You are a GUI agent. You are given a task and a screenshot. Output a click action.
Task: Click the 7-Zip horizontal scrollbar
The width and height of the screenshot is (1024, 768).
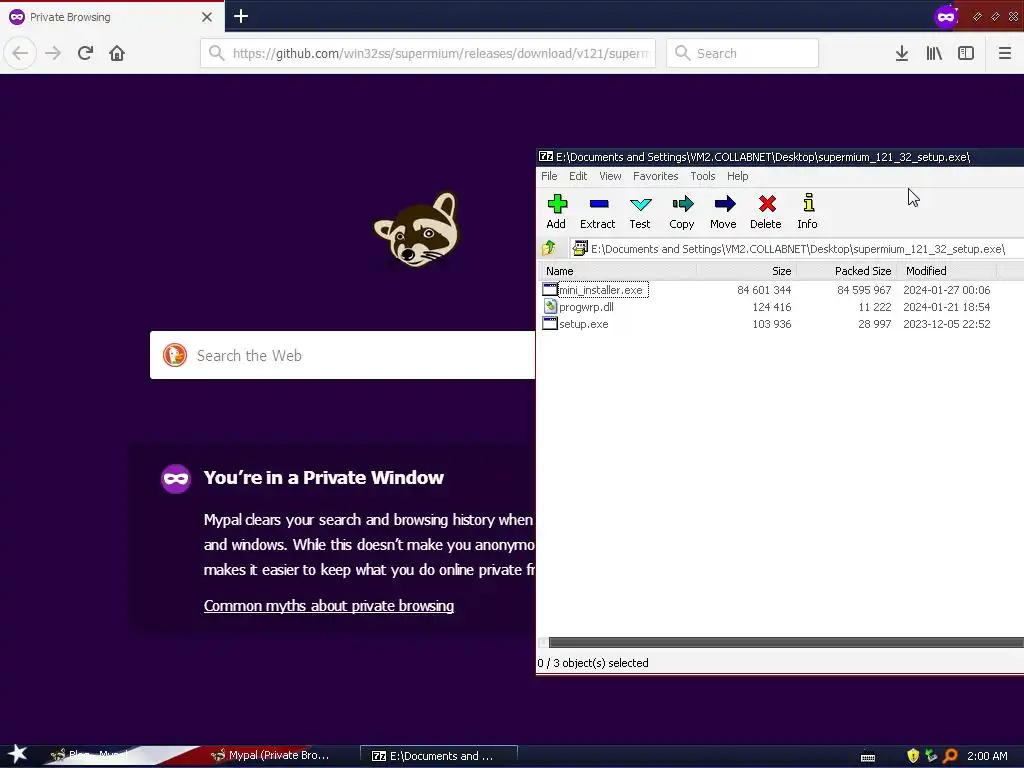786,643
